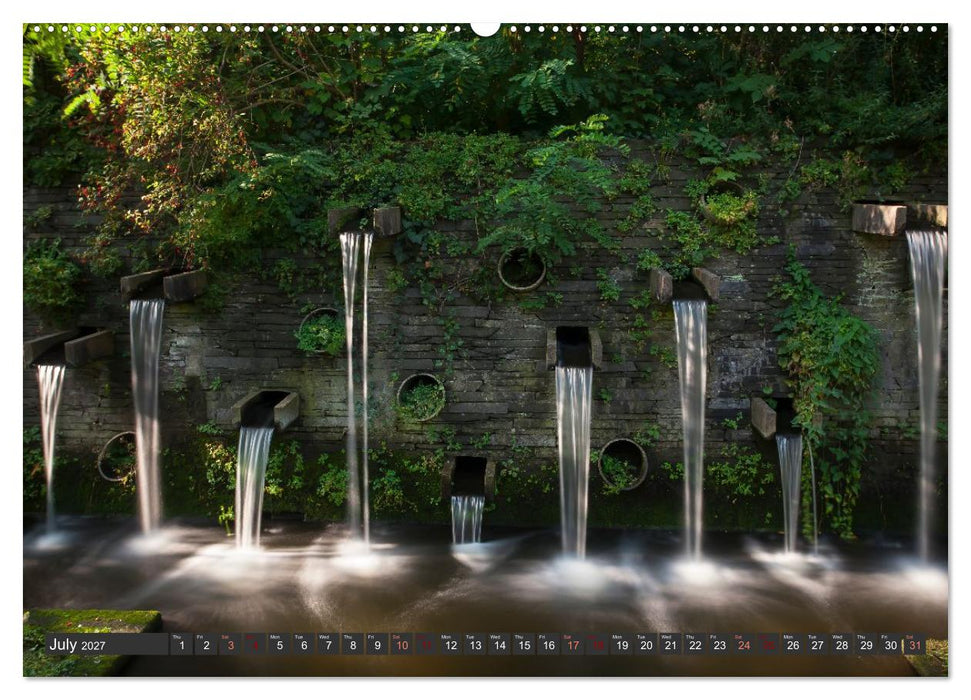Select the Thu 22 date cell
Image resolution: width=971 pixels, height=700 pixels.
click(695, 644)
